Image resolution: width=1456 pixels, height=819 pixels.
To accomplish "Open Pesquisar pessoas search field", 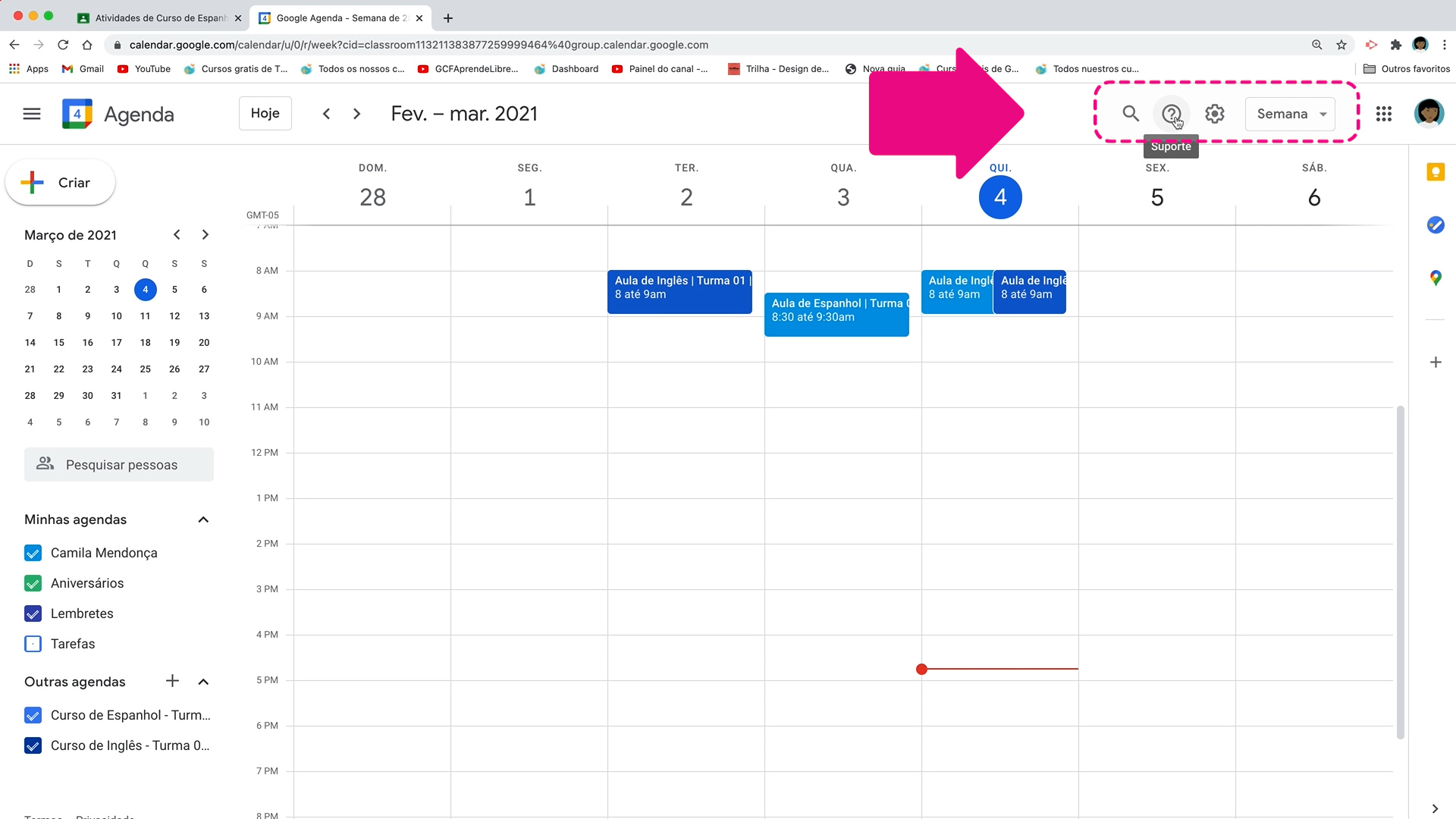I will (x=119, y=464).
